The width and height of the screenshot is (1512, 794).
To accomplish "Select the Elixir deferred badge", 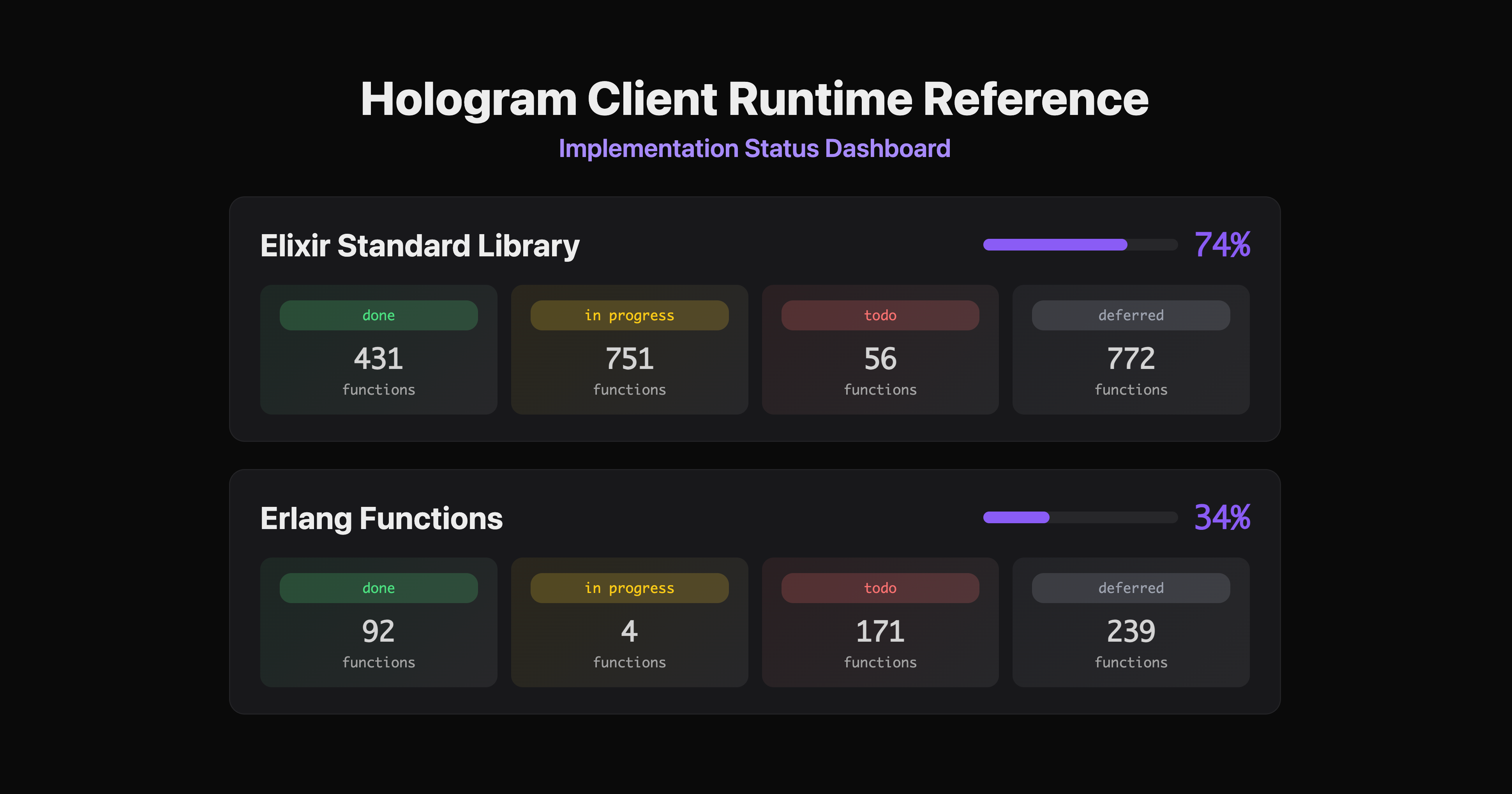I will [1131, 315].
